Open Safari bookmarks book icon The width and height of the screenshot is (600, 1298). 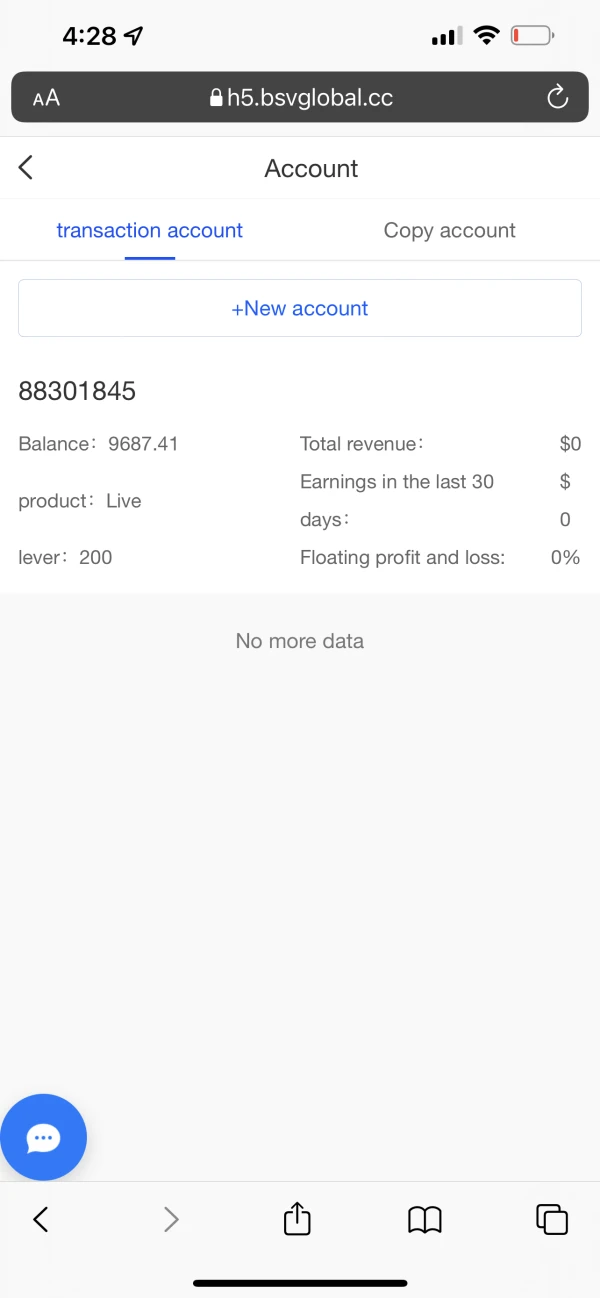[425, 1218]
